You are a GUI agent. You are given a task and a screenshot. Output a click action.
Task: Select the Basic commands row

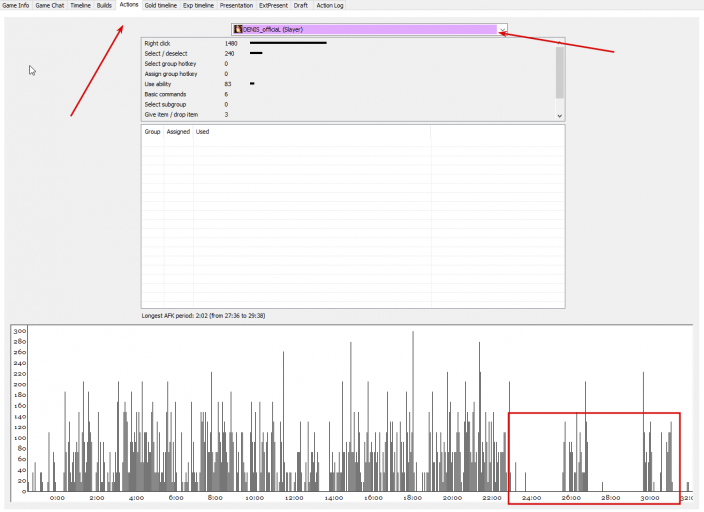(x=348, y=94)
